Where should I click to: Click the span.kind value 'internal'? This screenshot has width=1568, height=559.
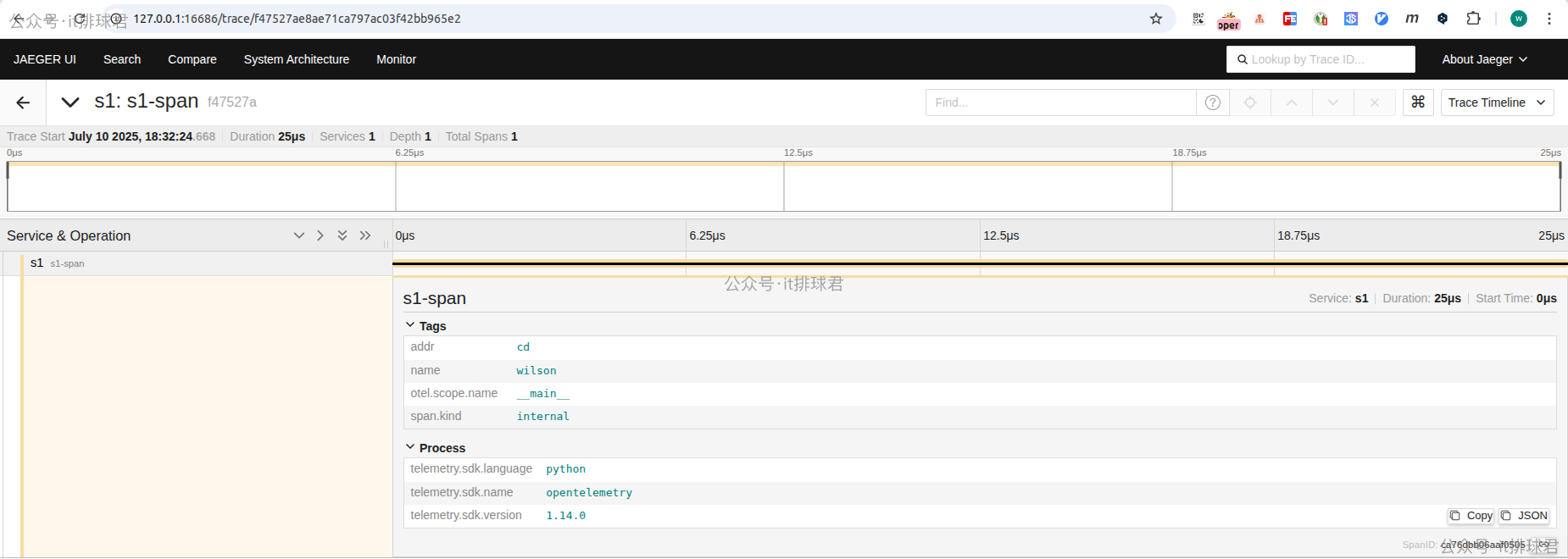543,417
